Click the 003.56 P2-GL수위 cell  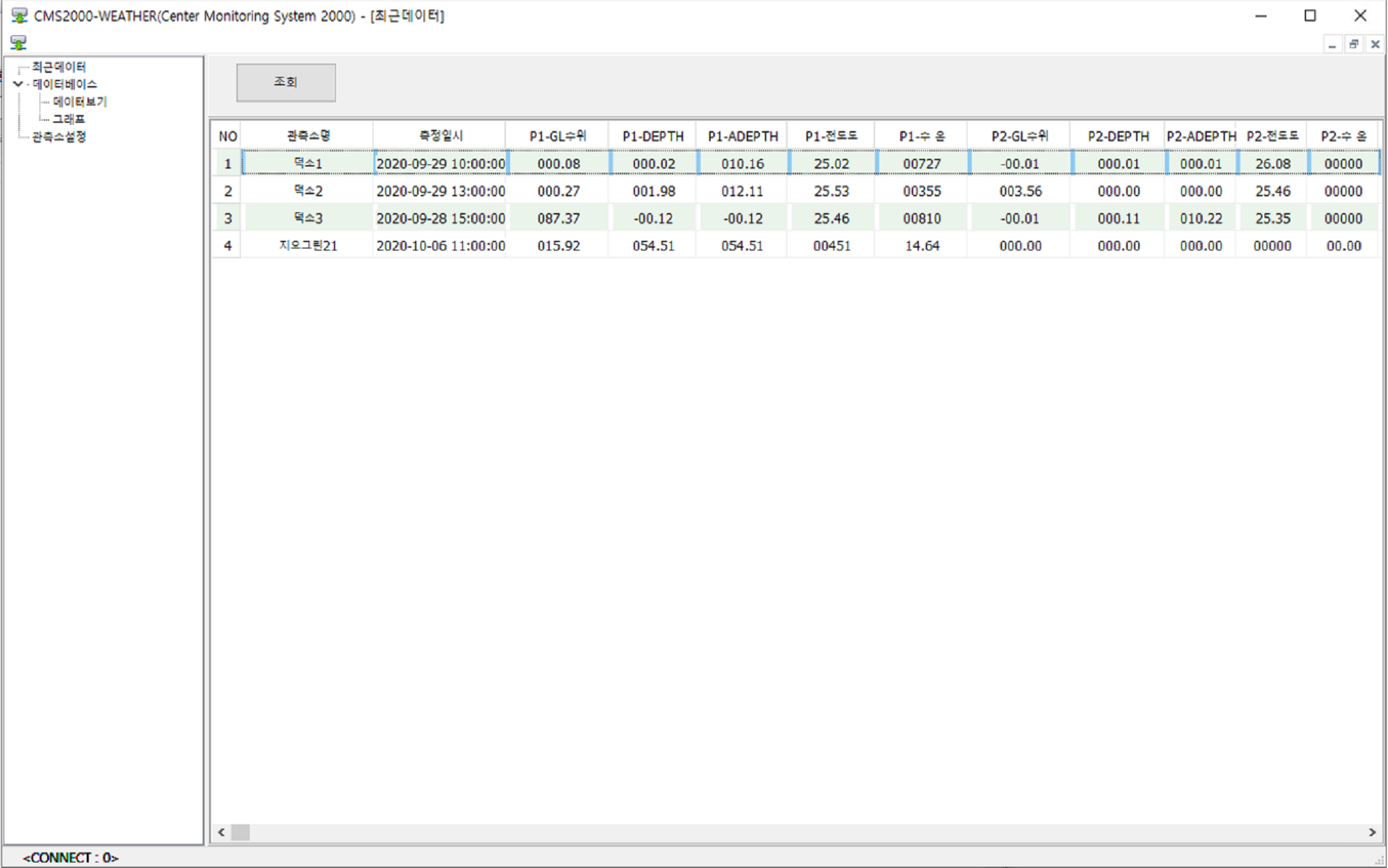click(1019, 191)
